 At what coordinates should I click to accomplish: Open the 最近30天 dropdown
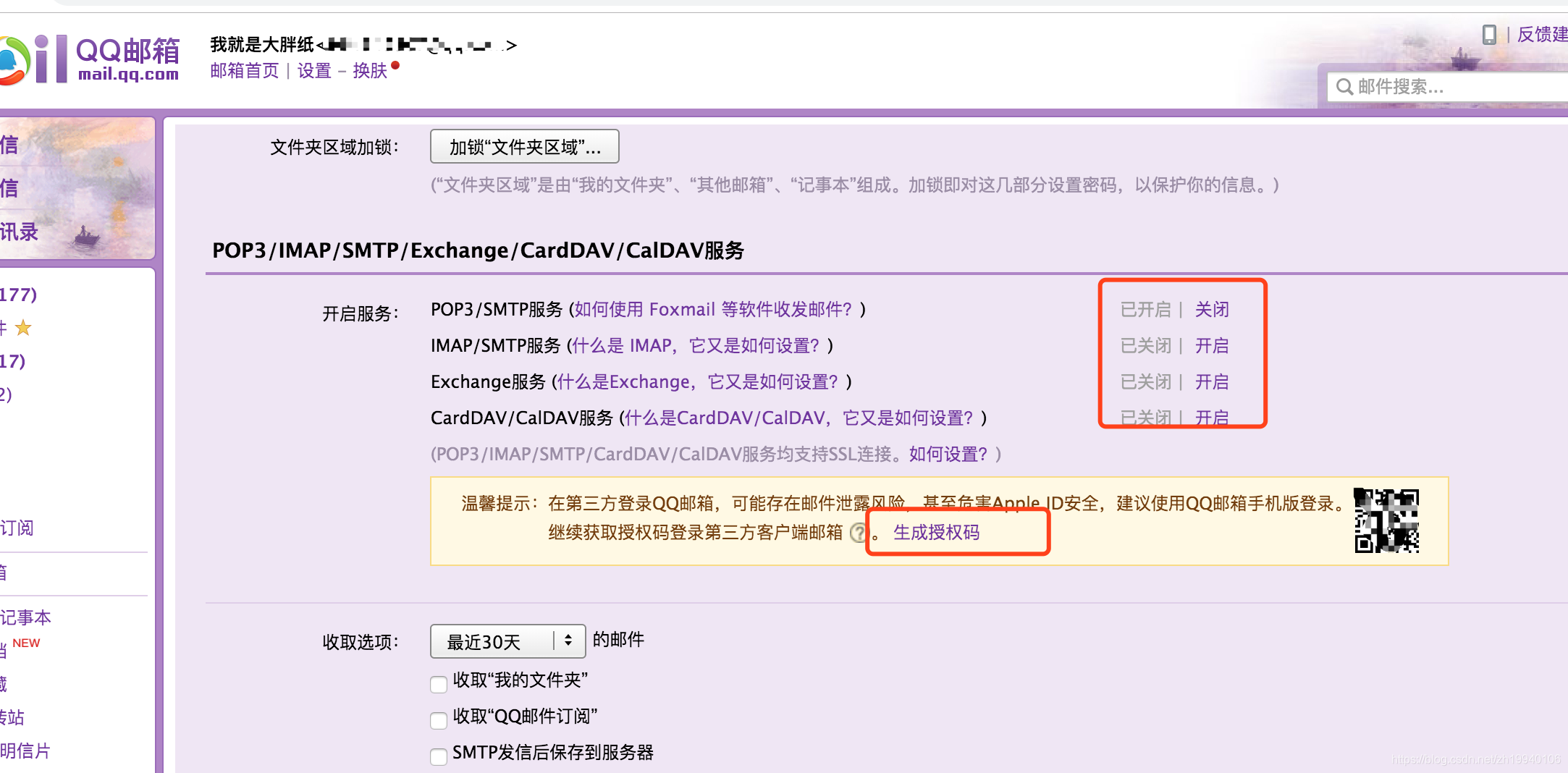click(x=507, y=641)
